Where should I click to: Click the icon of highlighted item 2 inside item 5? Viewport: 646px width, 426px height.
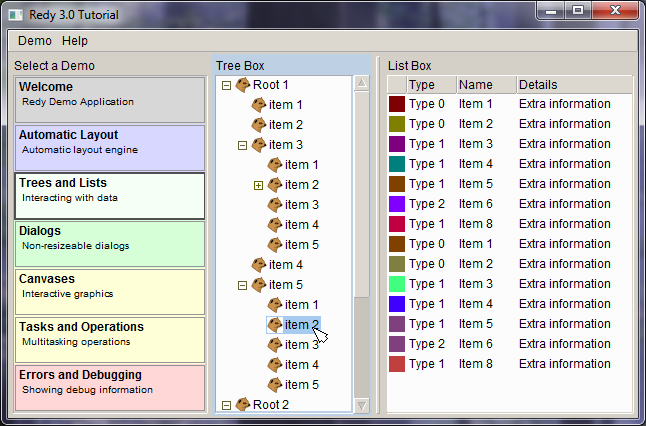click(x=275, y=325)
